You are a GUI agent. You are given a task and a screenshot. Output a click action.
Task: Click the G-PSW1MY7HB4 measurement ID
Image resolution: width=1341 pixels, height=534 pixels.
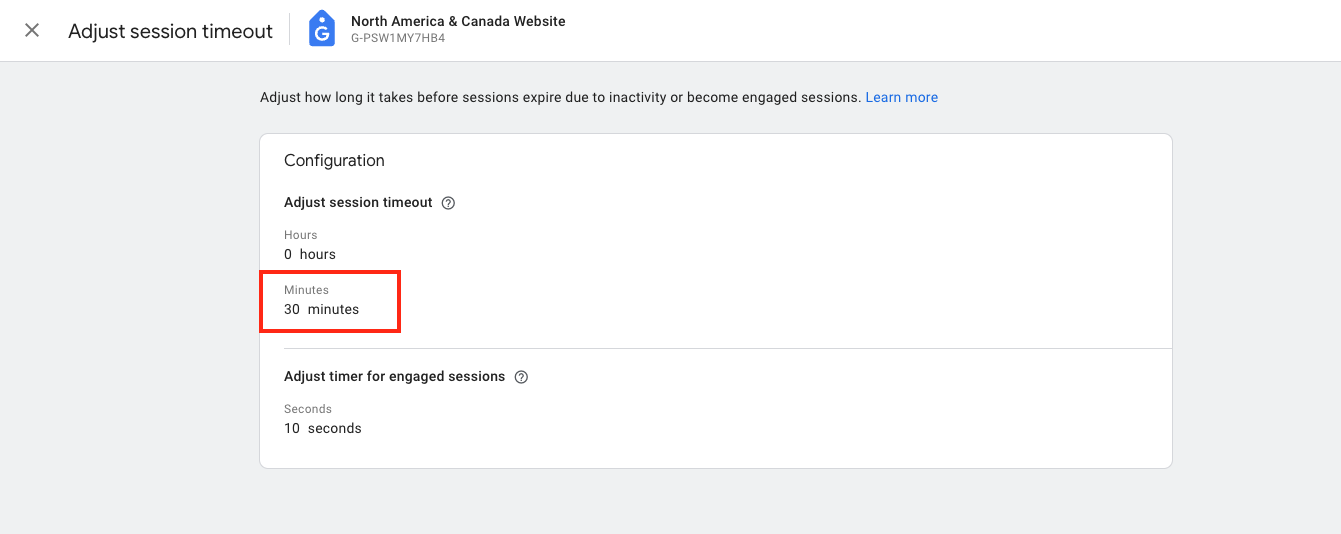point(398,39)
